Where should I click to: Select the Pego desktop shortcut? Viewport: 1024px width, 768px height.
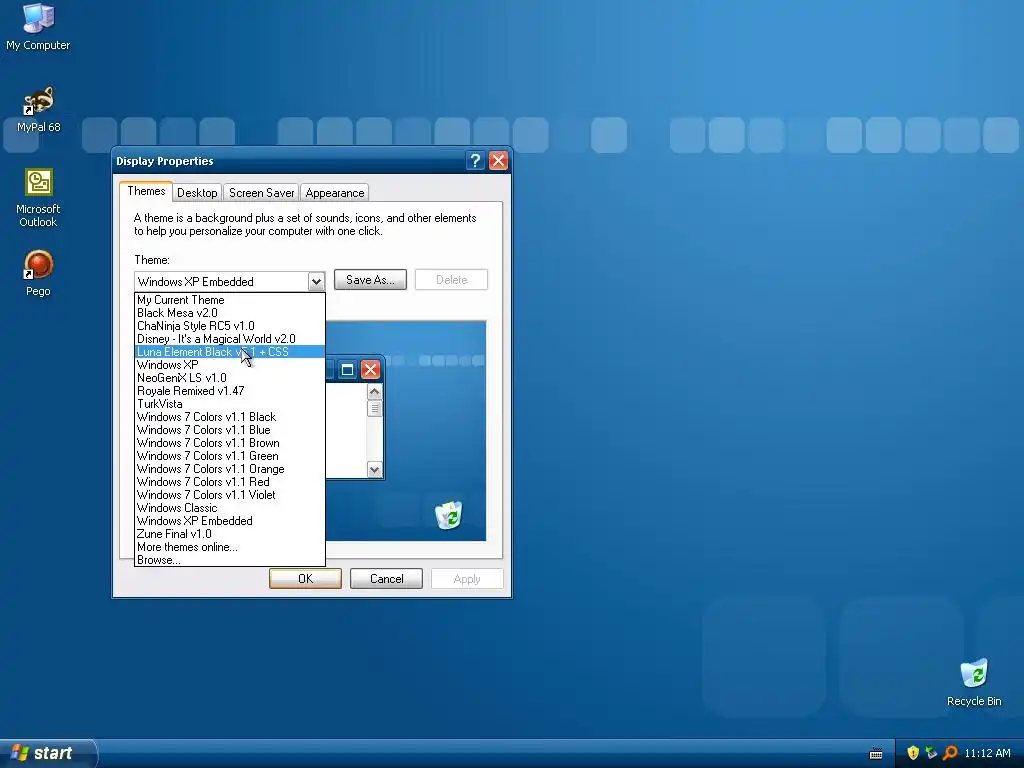(x=38, y=273)
